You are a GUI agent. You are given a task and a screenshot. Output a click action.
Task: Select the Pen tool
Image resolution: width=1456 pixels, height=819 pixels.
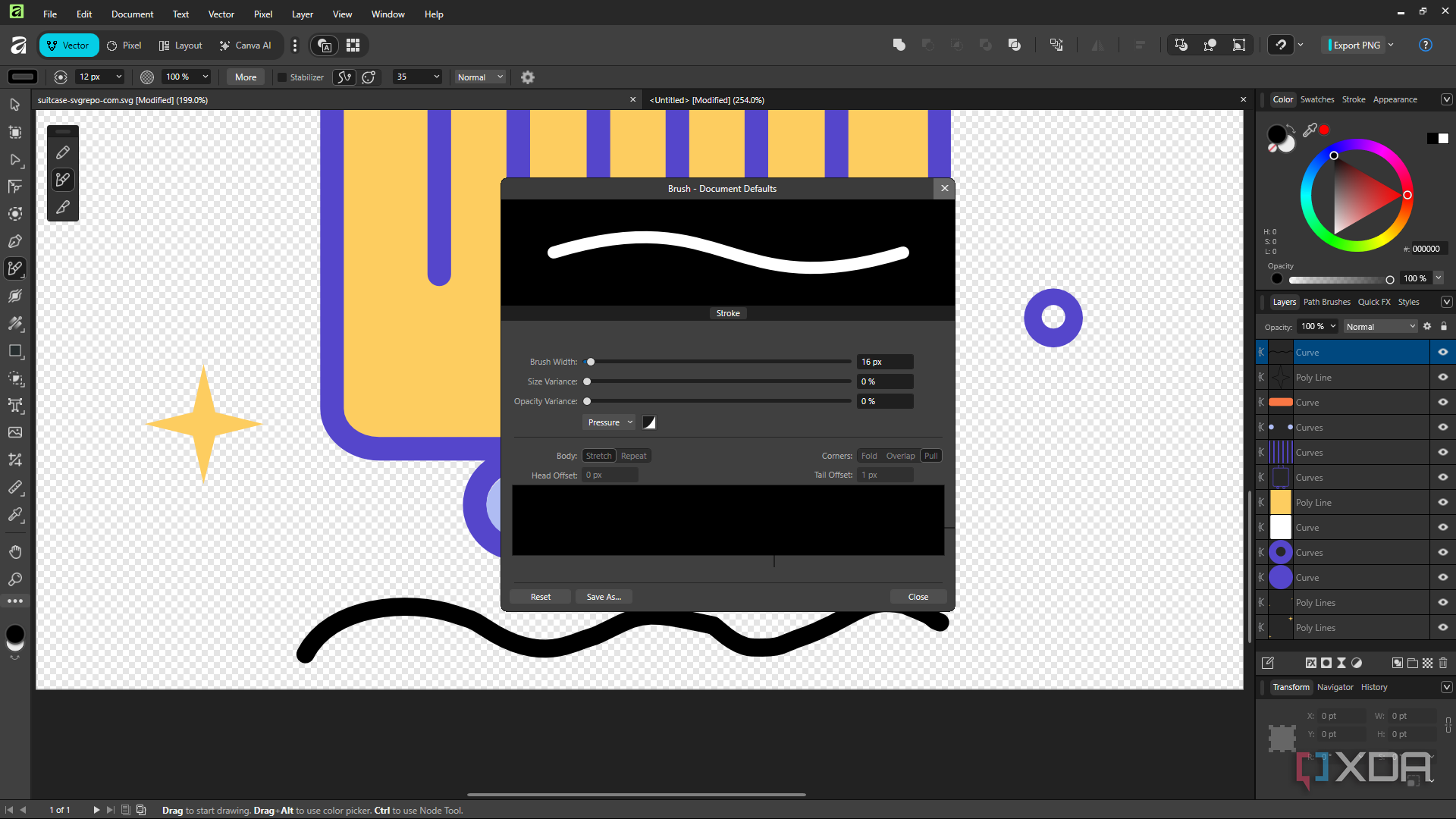(14, 241)
